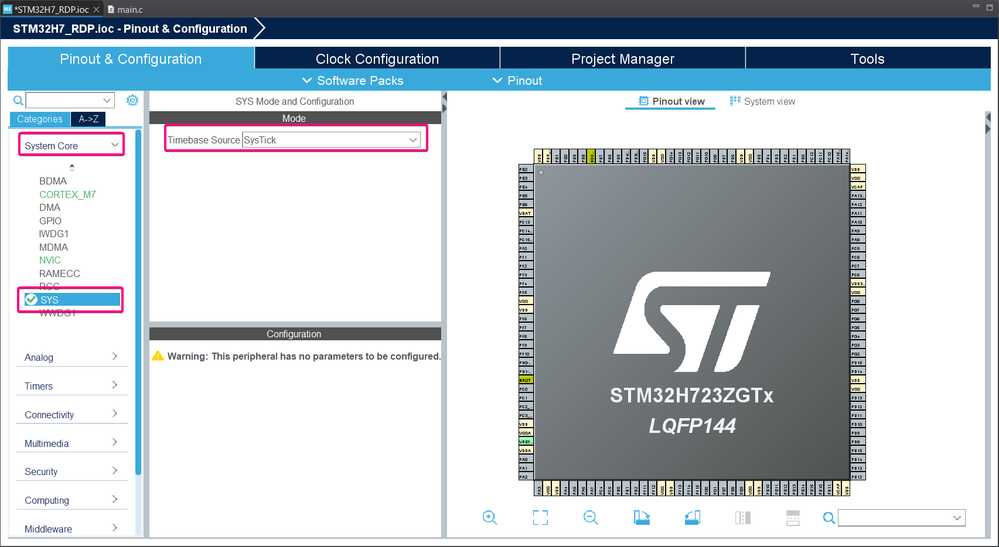Click the horizontal split view icon

point(793,518)
